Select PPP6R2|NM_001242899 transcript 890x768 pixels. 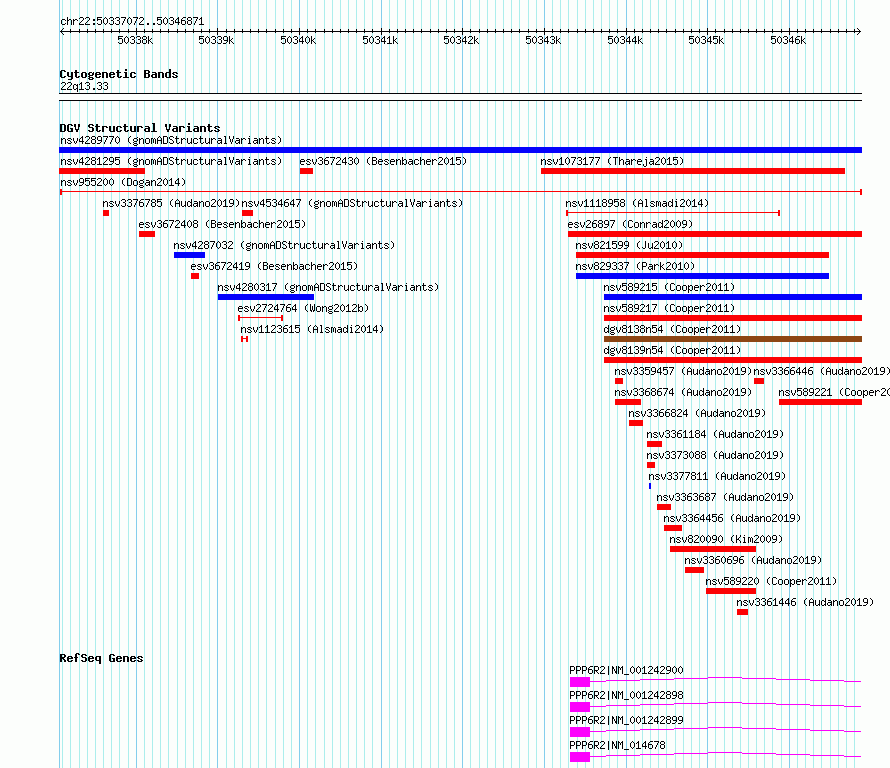coord(626,720)
